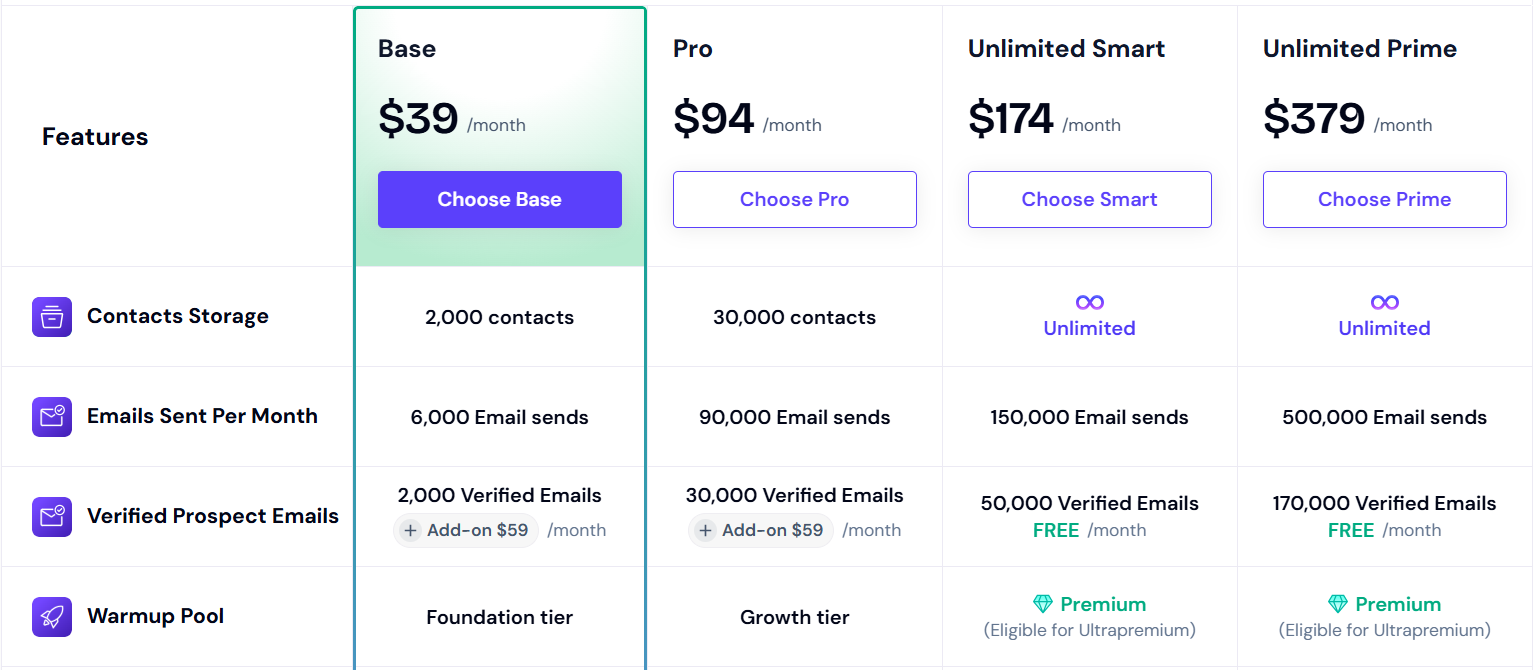
Task: Click the Choose Prime button
Action: point(1384,199)
